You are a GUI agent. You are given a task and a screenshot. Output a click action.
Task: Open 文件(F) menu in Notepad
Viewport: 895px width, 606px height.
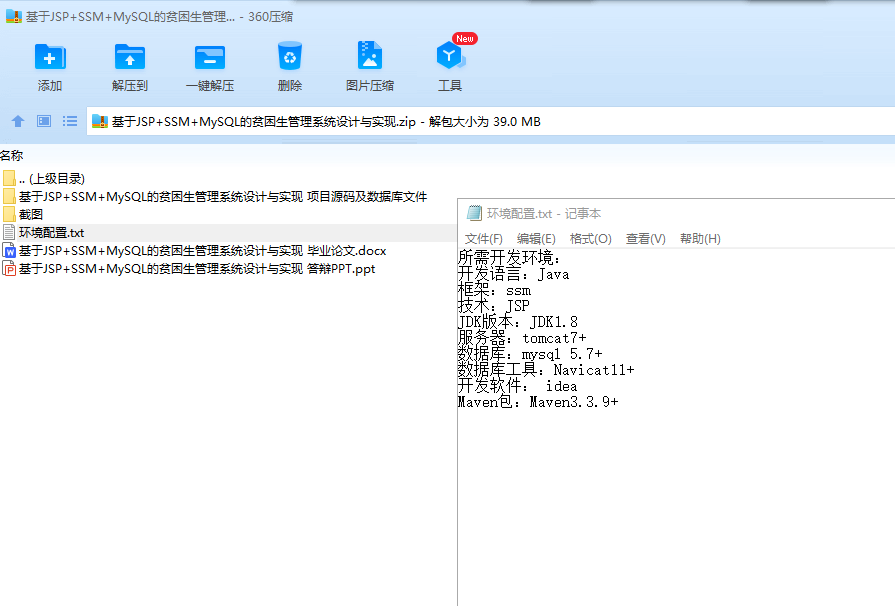pos(483,239)
